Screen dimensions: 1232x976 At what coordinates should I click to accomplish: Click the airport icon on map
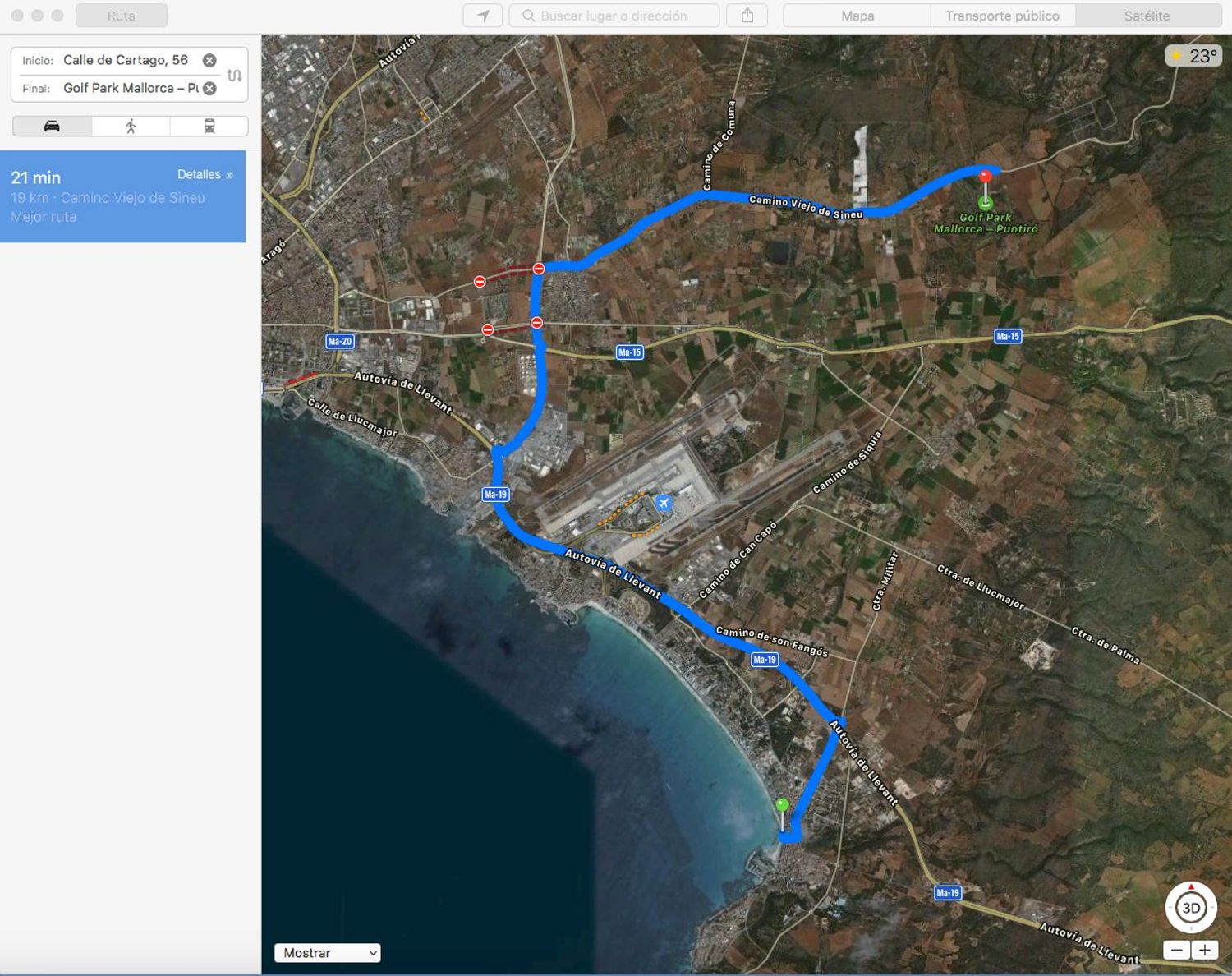[x=664, y=503]
